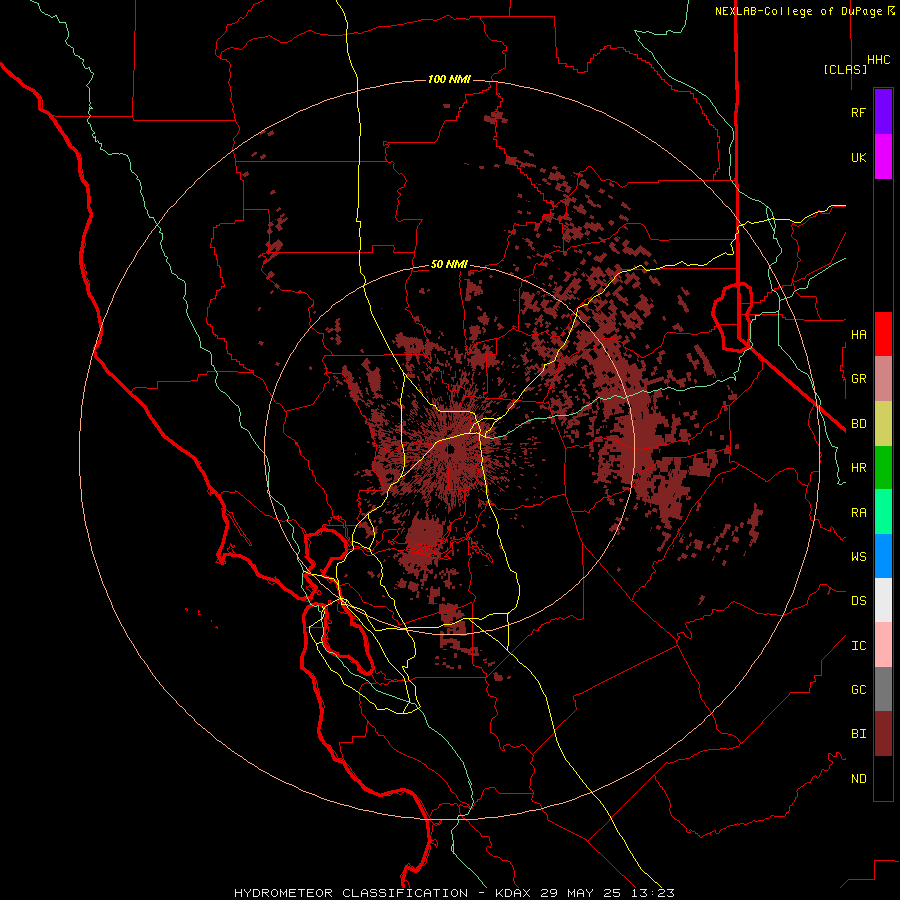The height and width of the screenshot is (900, 900).
Task: Click the UK magenta color swatch
Action: click(883, 157)
